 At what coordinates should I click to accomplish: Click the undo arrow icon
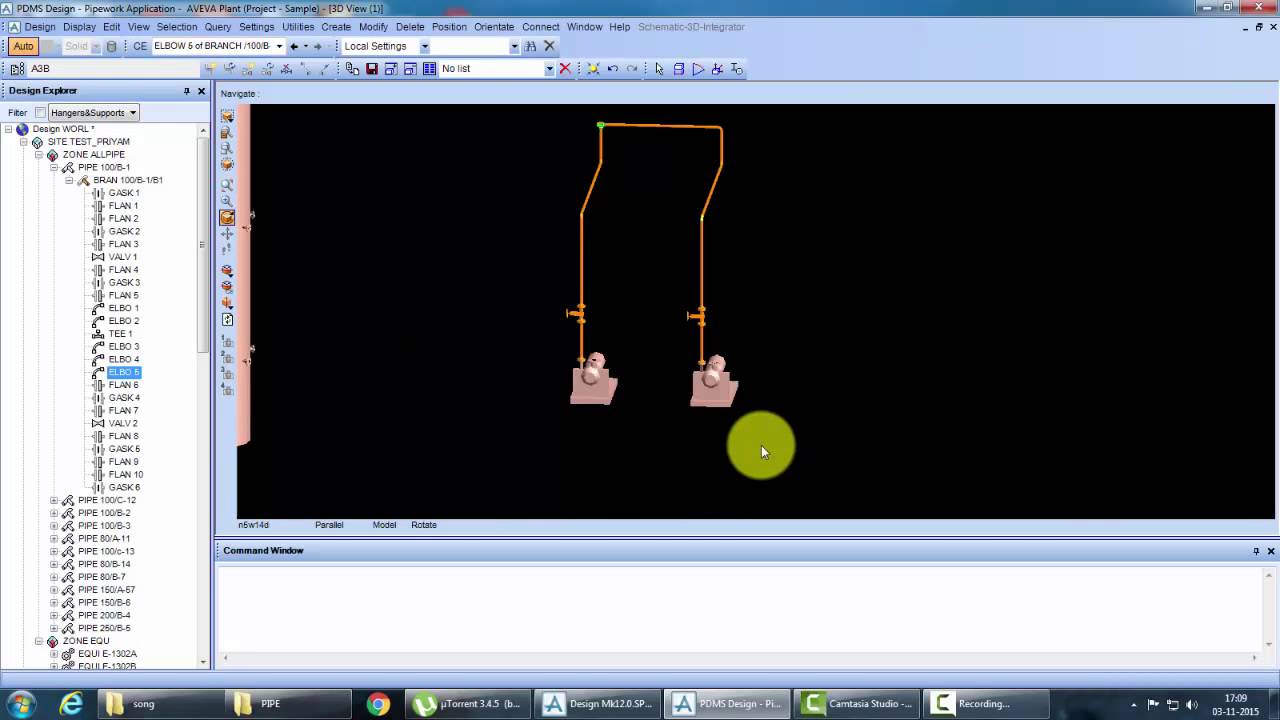(x=613, y=69)
